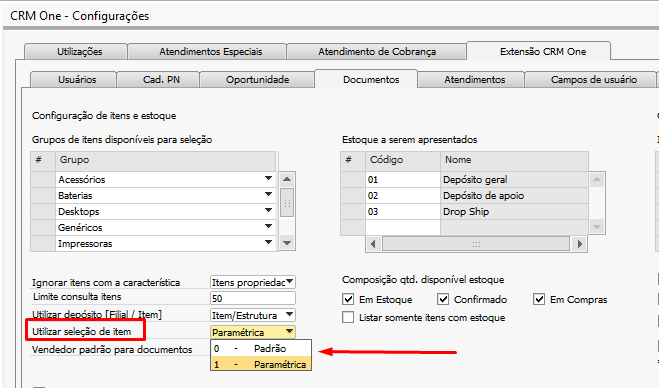This screenshot has height=388, width=659.
Task: Select the Drop Ship name cell
Action: point(514,211)
